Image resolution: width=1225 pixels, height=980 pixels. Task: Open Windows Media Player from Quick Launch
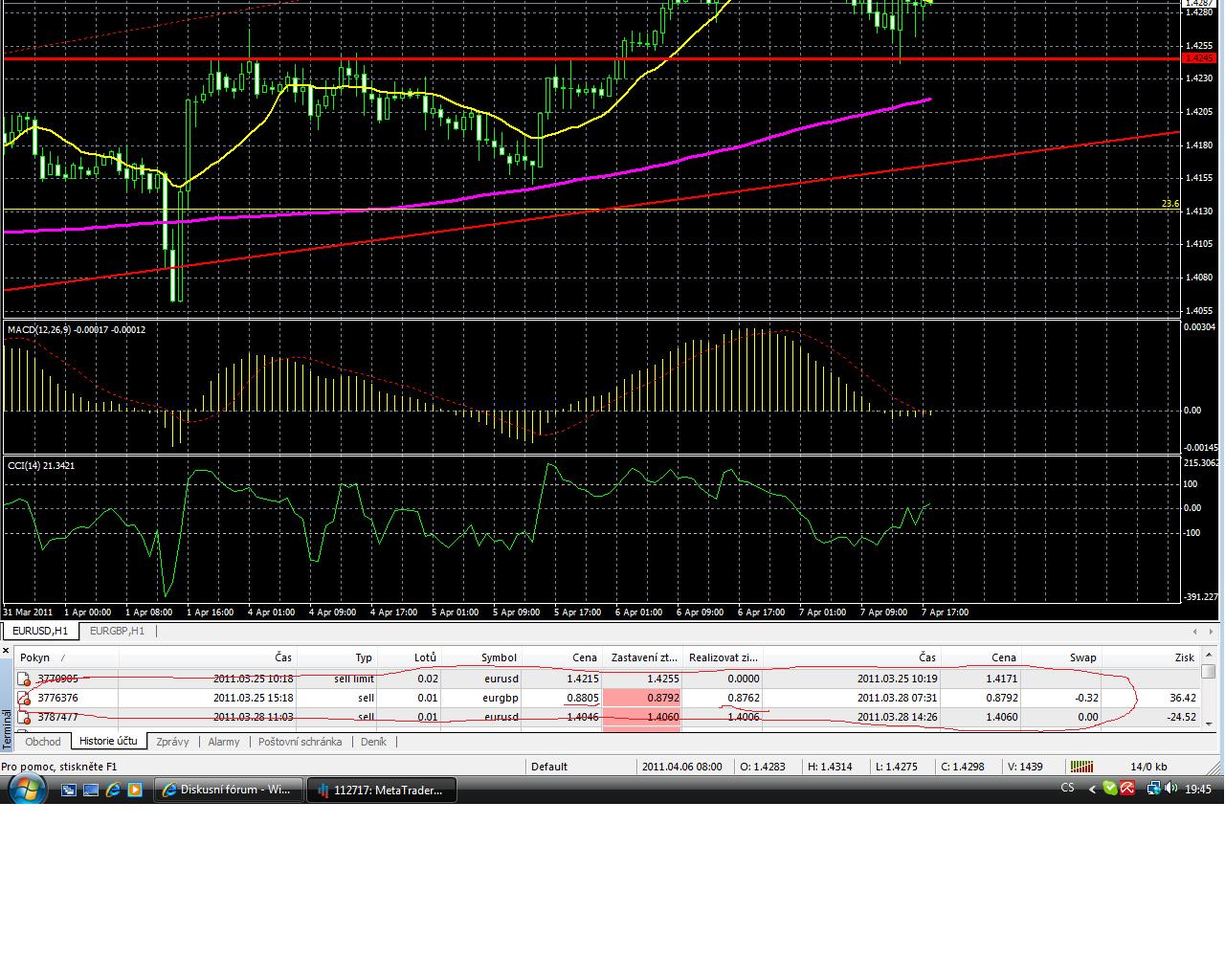pyautogui.click(x=135, y=790)
